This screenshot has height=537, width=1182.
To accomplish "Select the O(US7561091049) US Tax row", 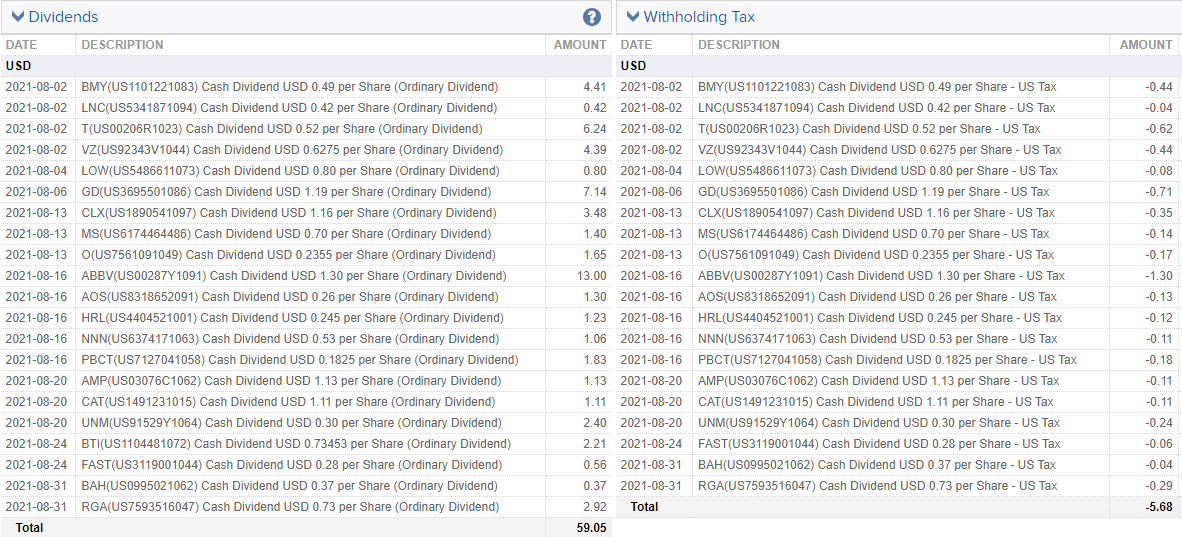I will (899, 256).
